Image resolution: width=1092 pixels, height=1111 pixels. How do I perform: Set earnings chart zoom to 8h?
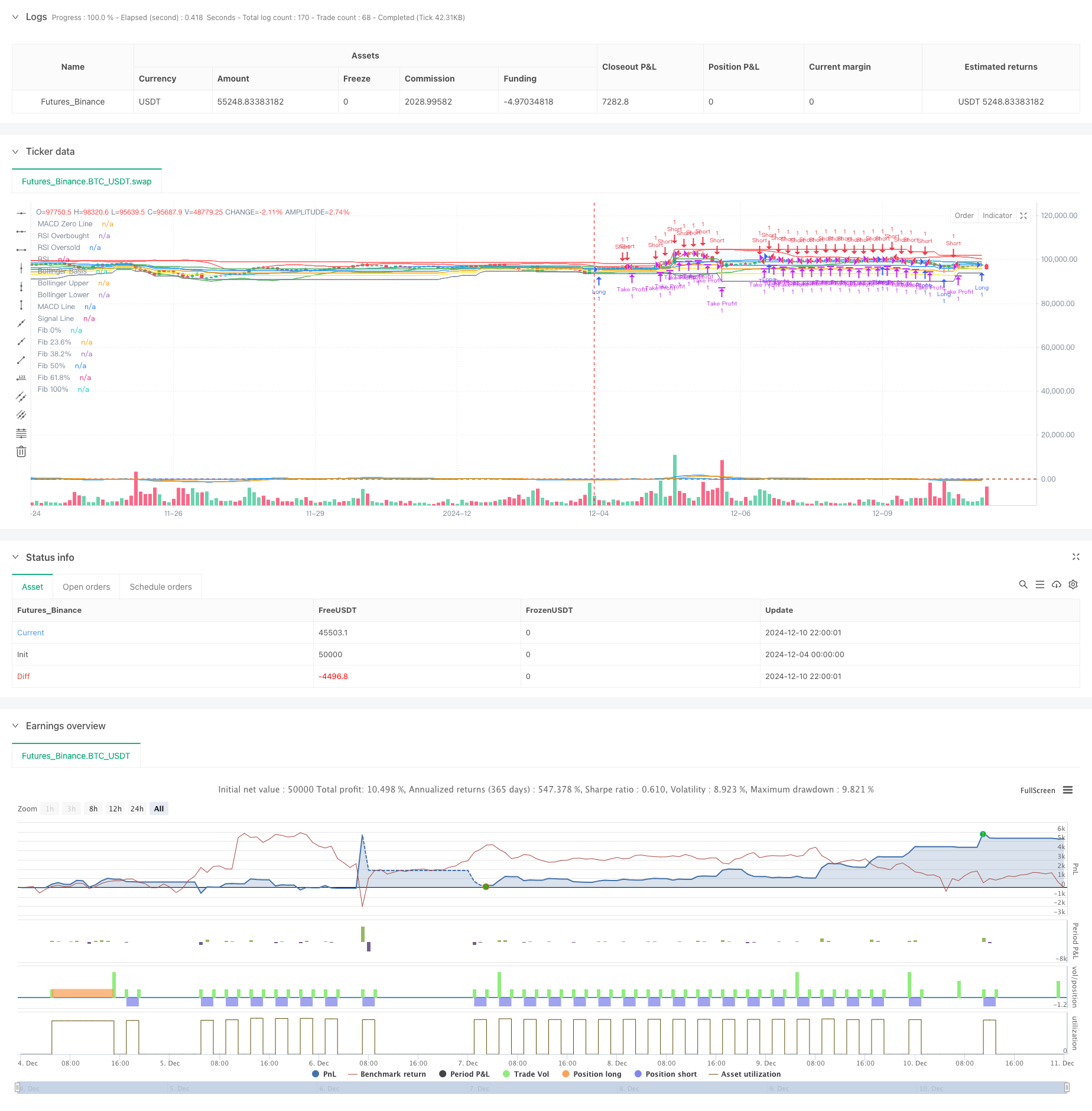point(93,808)
